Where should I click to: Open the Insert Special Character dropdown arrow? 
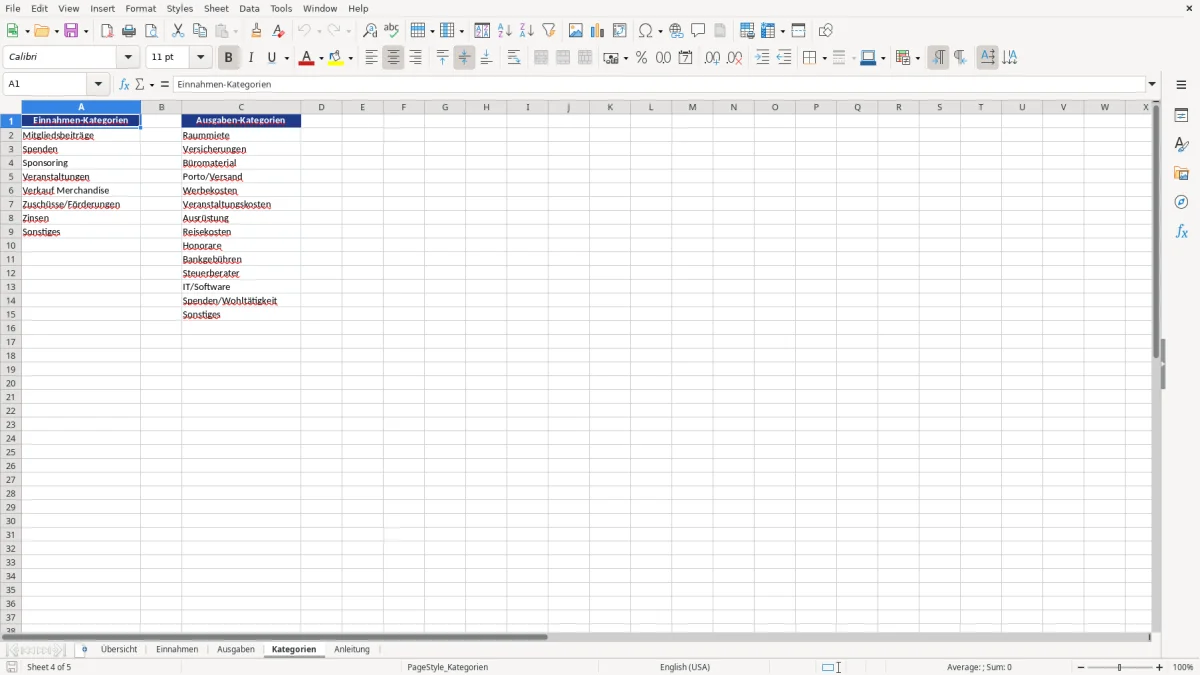click(x=660, y=31)
